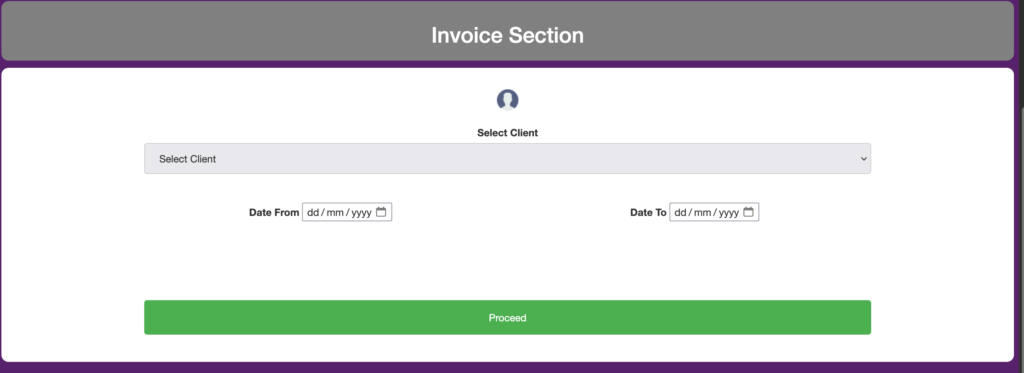
Task: Select the mm segment of Date To
Action: (x=703, y=212)
